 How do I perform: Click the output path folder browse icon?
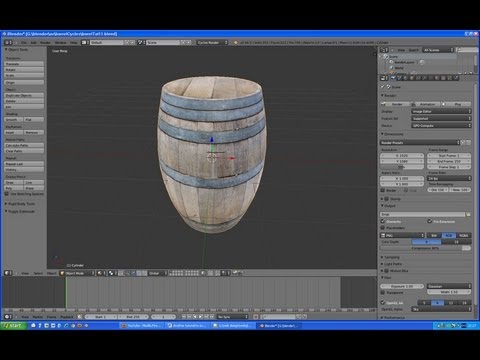468,214
